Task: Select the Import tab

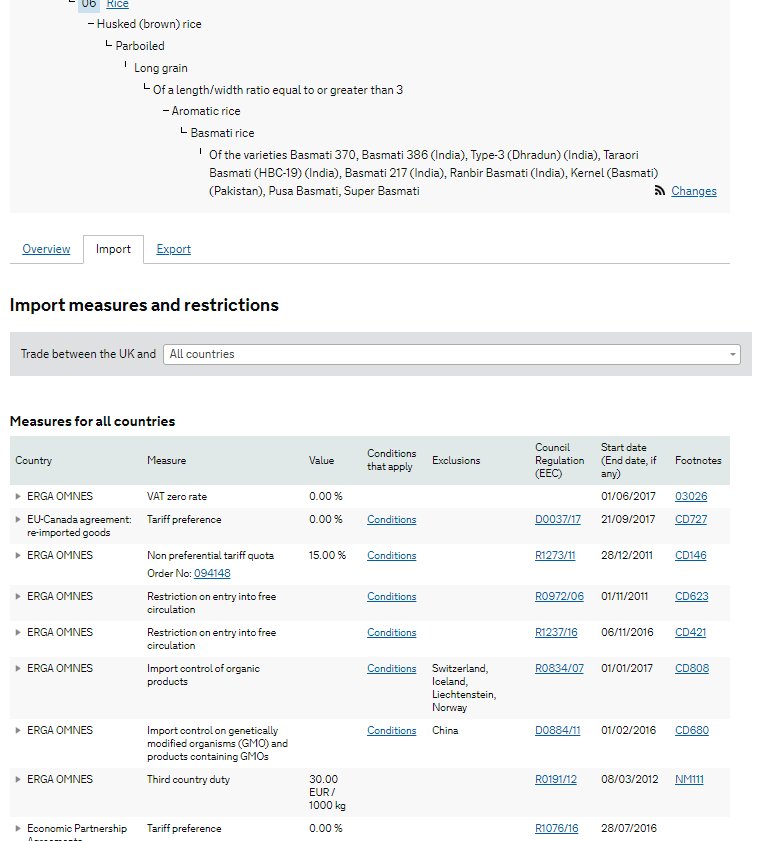Action: pos(113,249)
